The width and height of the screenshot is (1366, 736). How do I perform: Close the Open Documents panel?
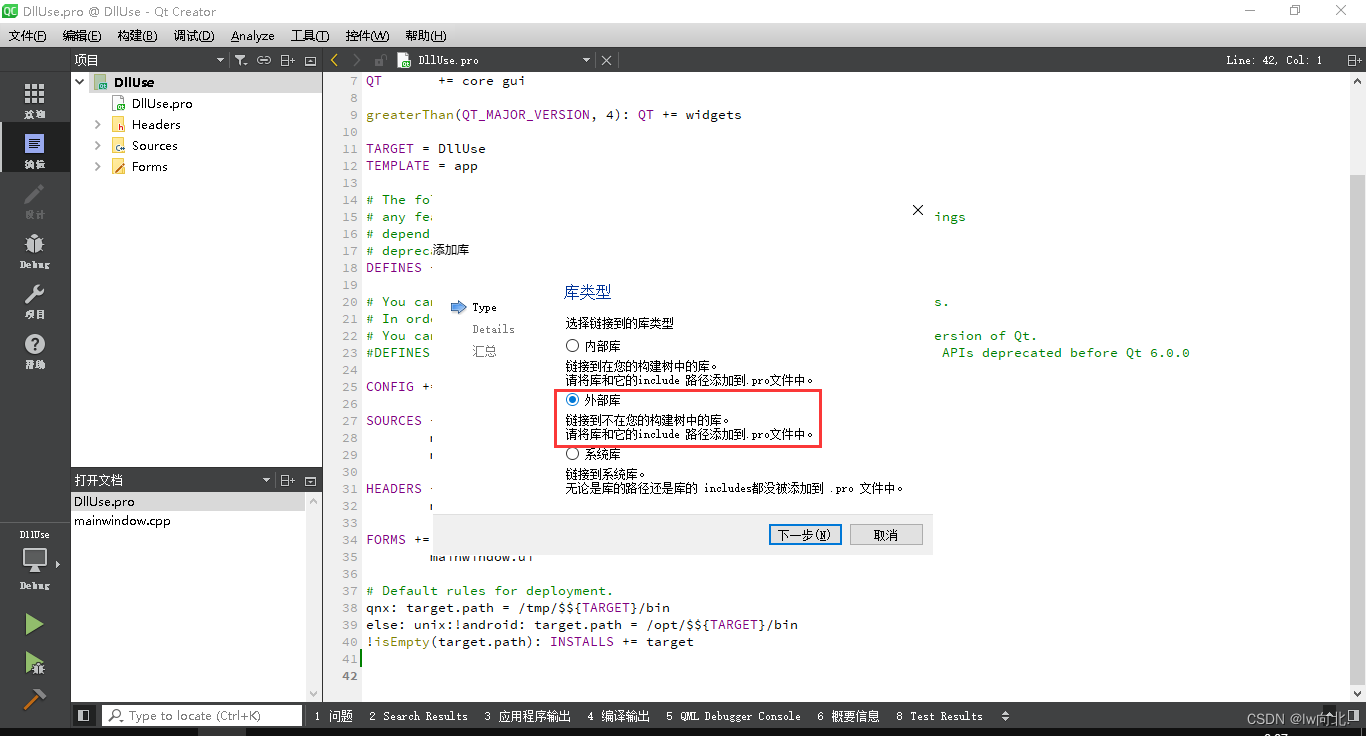pyautogui.click(x=310, y=480)
